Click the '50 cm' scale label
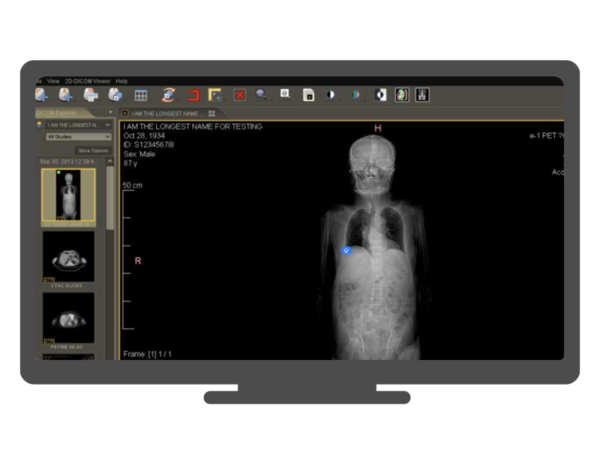600x450 pixels. [132, 185]
